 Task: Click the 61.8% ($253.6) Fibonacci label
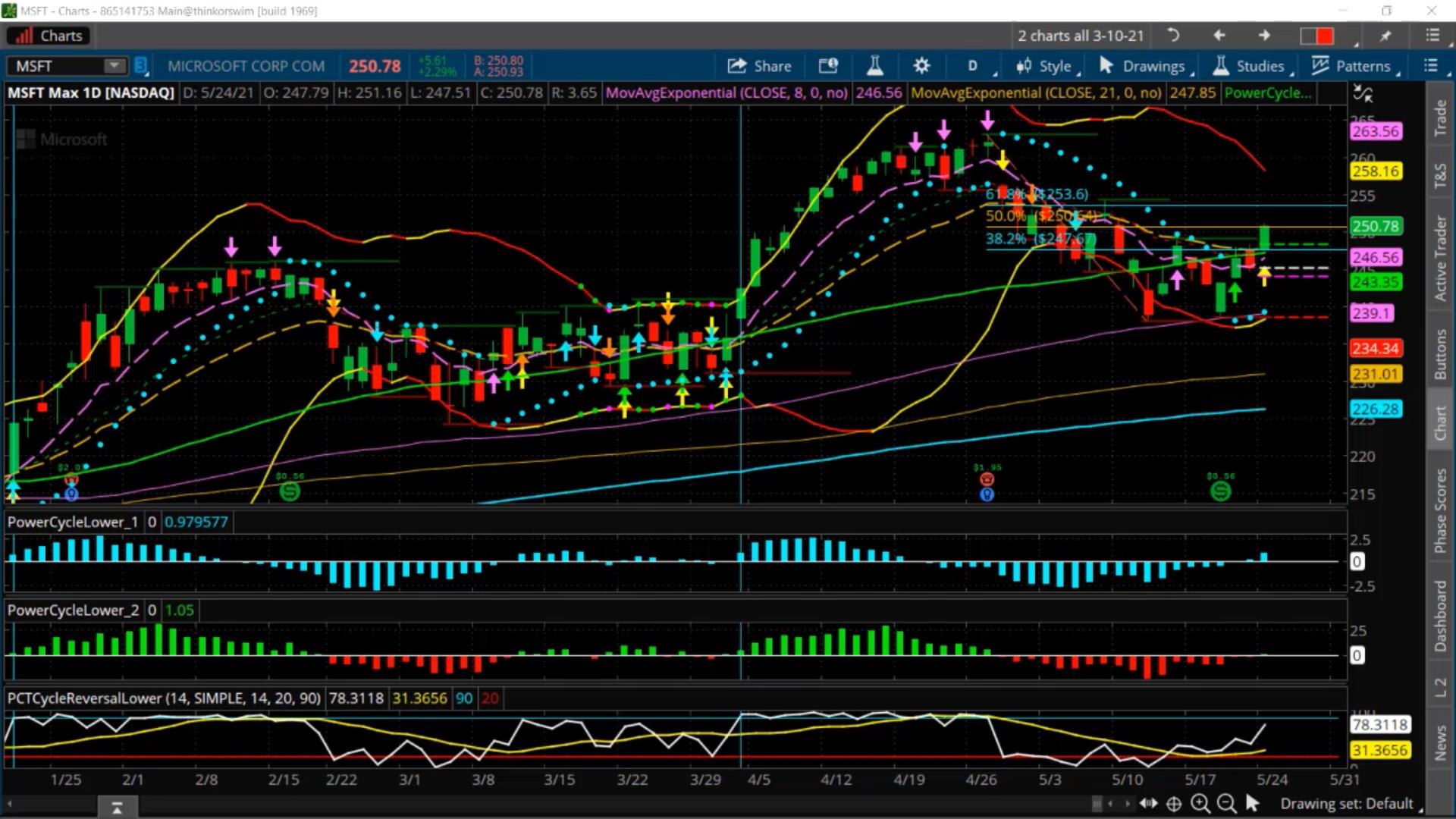[x=1037, y=194]
